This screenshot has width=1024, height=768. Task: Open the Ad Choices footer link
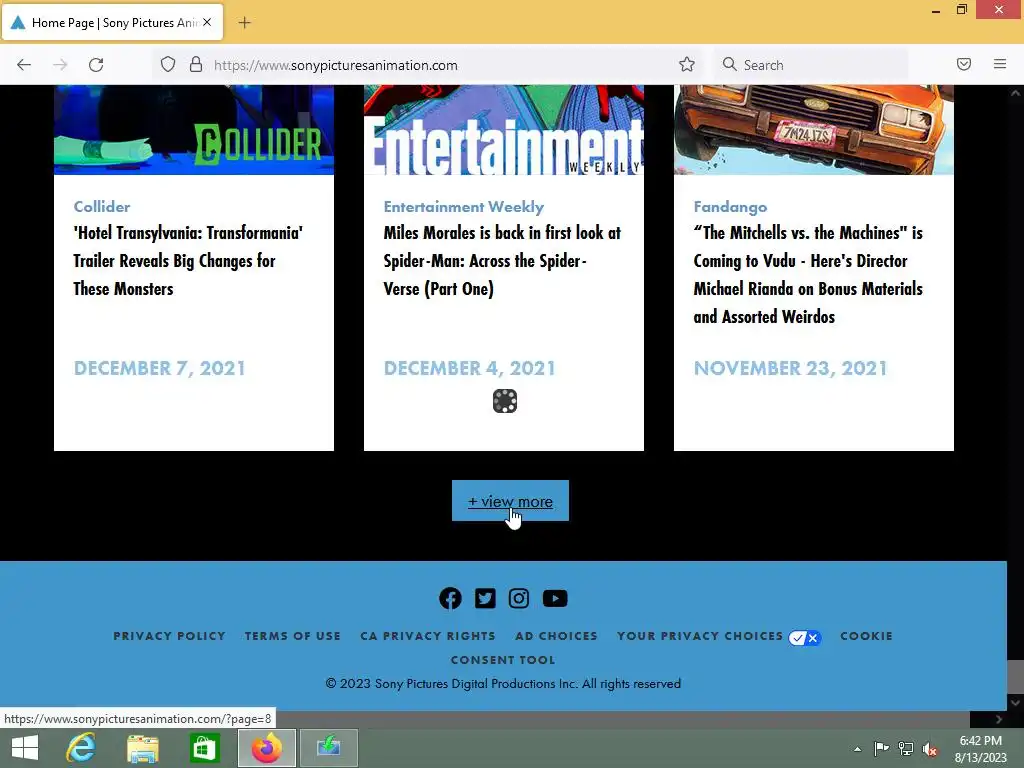(556, 636)
